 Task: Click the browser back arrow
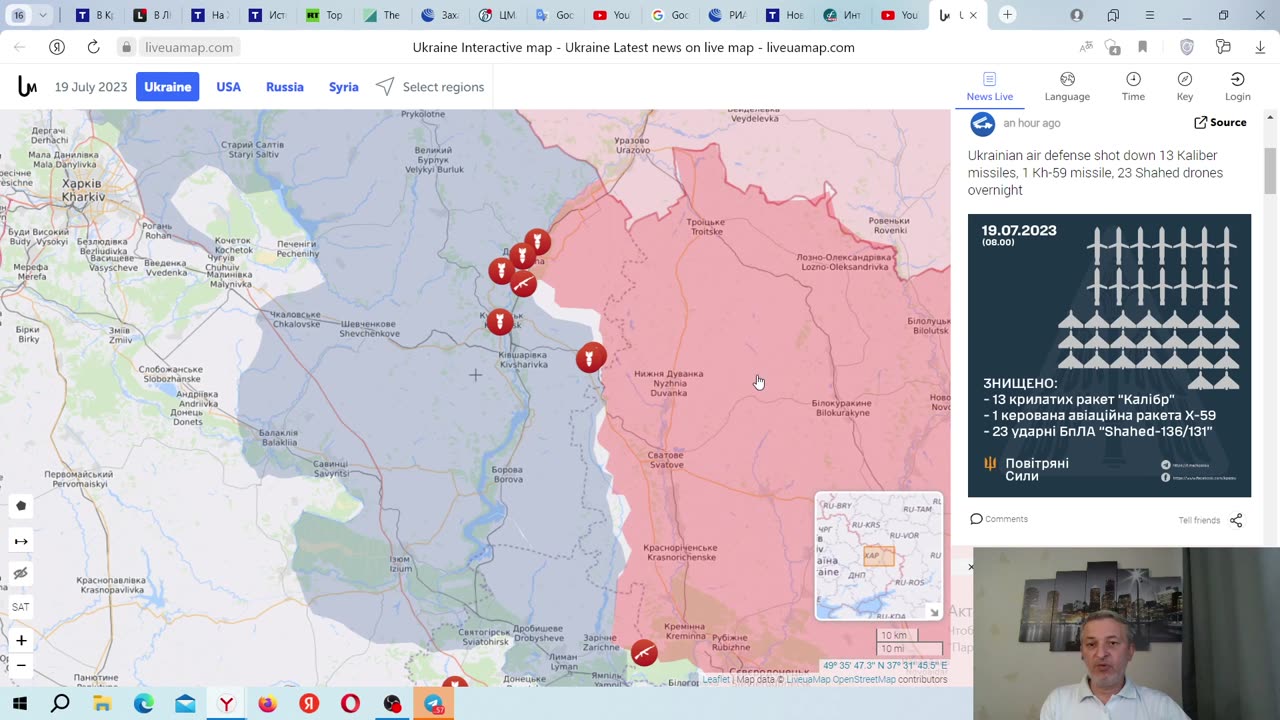[x=19, y=47]
